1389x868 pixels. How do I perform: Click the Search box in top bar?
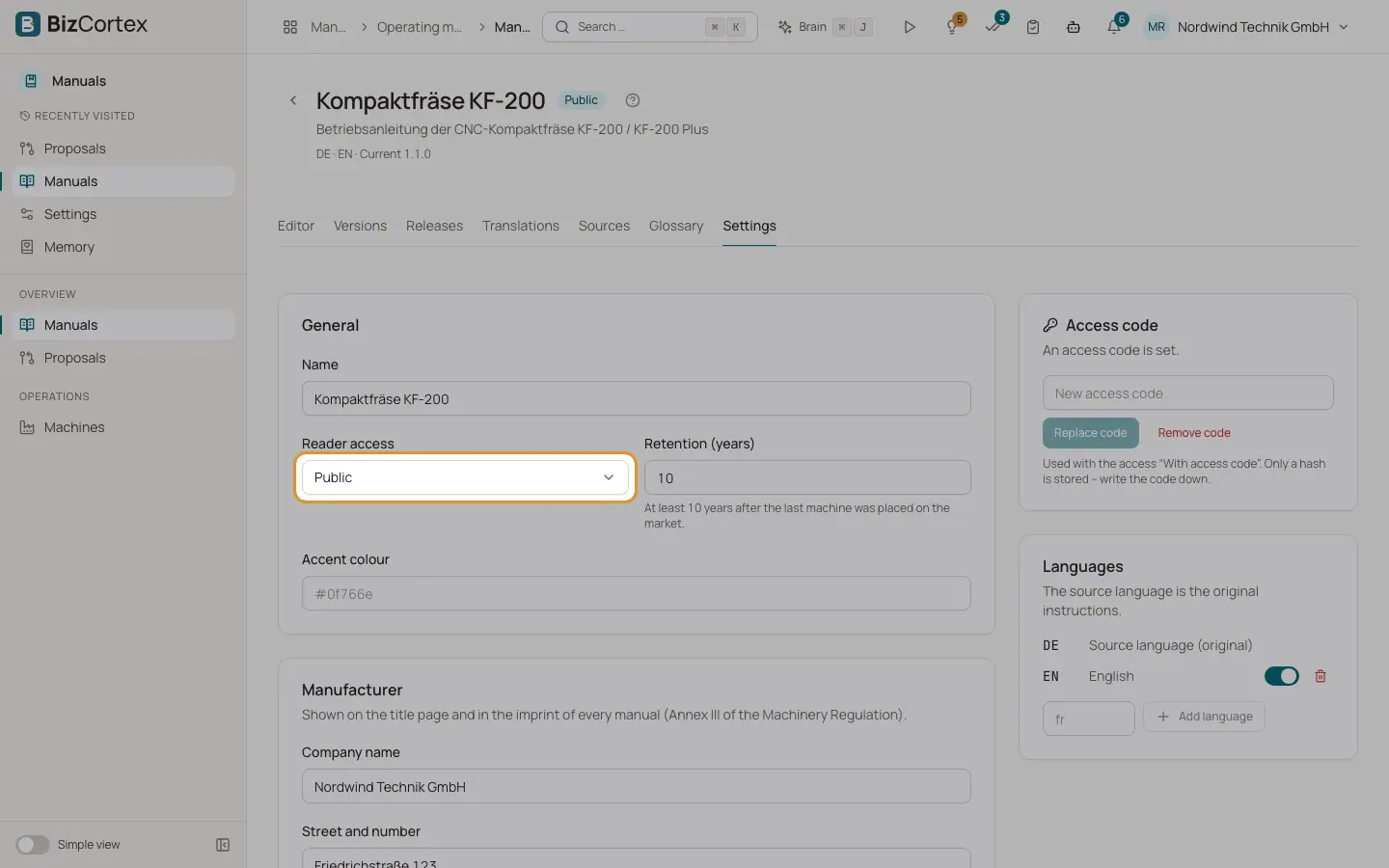pos(650,27)
